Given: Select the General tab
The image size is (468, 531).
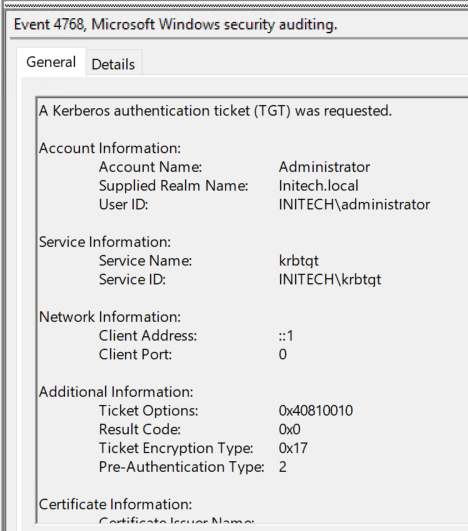Looking at the screenshot, I should click(x=51, y=62).
